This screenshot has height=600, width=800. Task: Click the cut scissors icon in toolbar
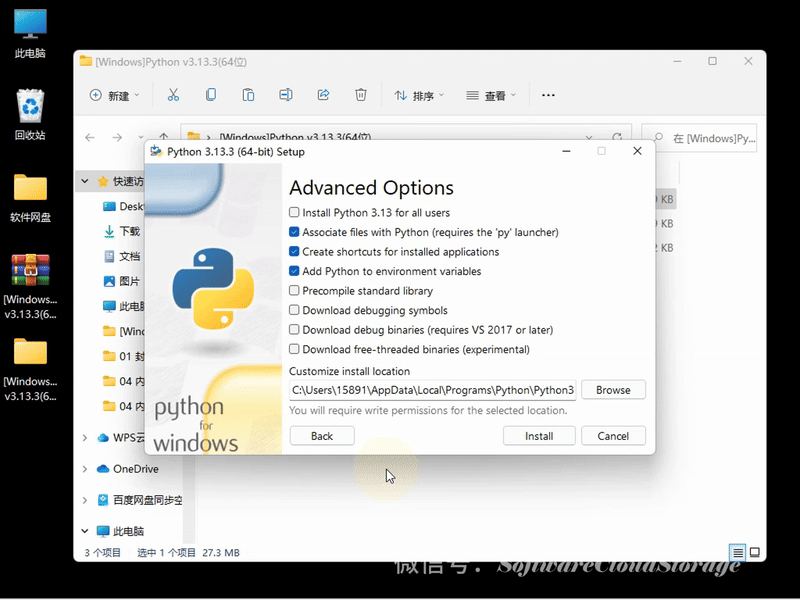click(173, 95)
